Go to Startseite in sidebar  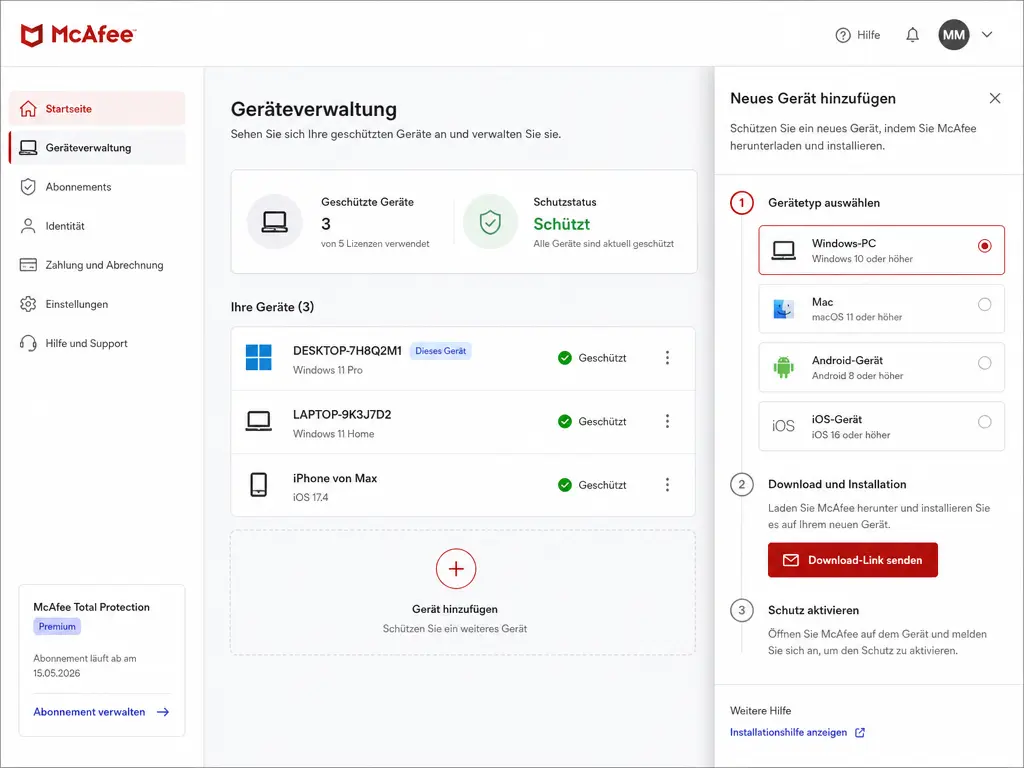[x=97, y=108]
